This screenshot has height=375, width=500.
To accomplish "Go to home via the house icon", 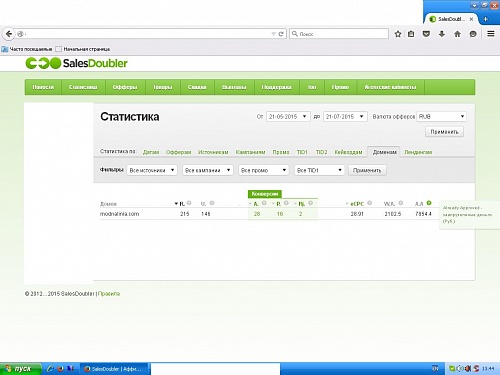I will [457, 34].
